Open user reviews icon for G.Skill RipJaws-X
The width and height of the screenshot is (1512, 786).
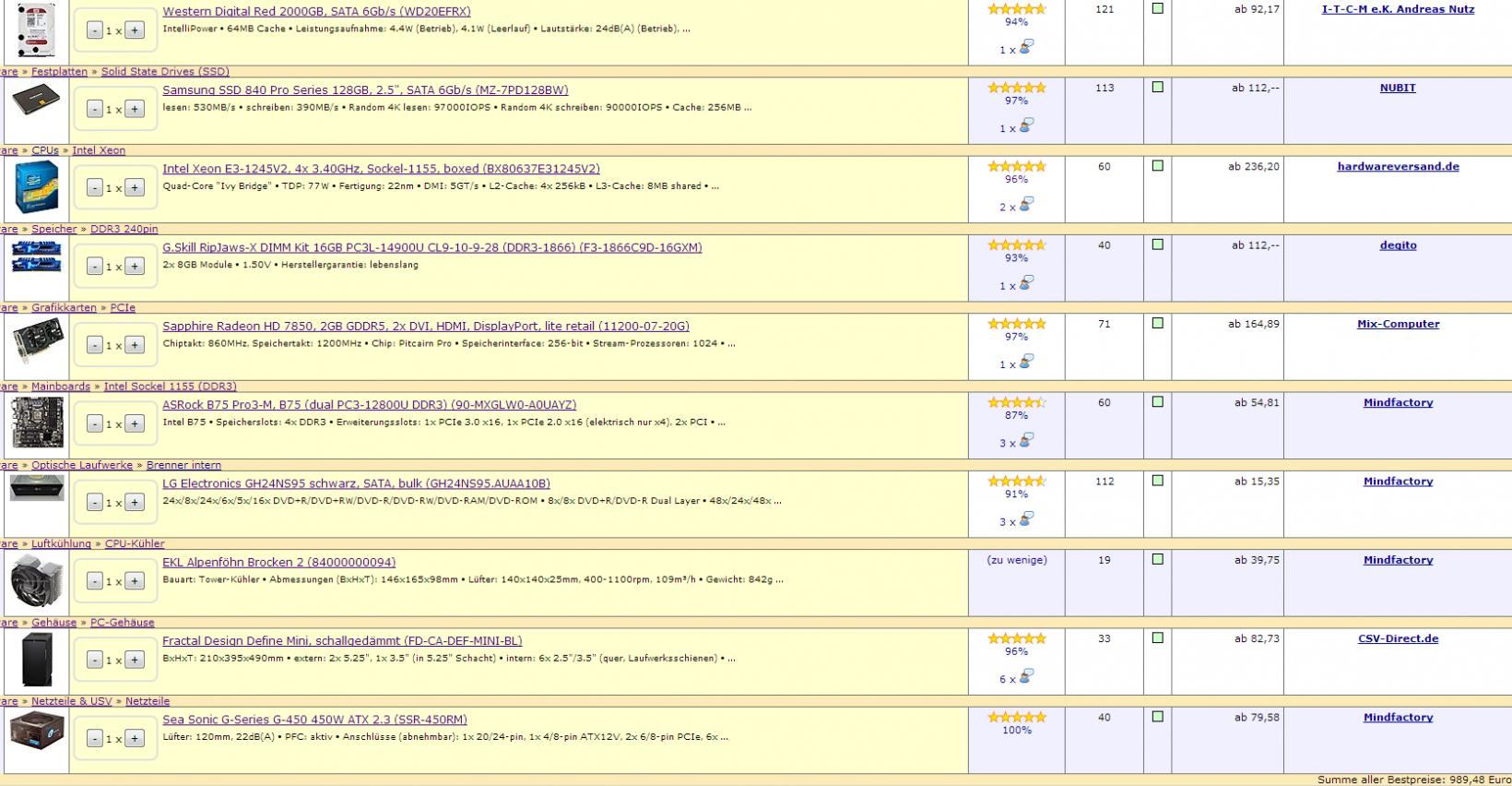pos(1027,282)
